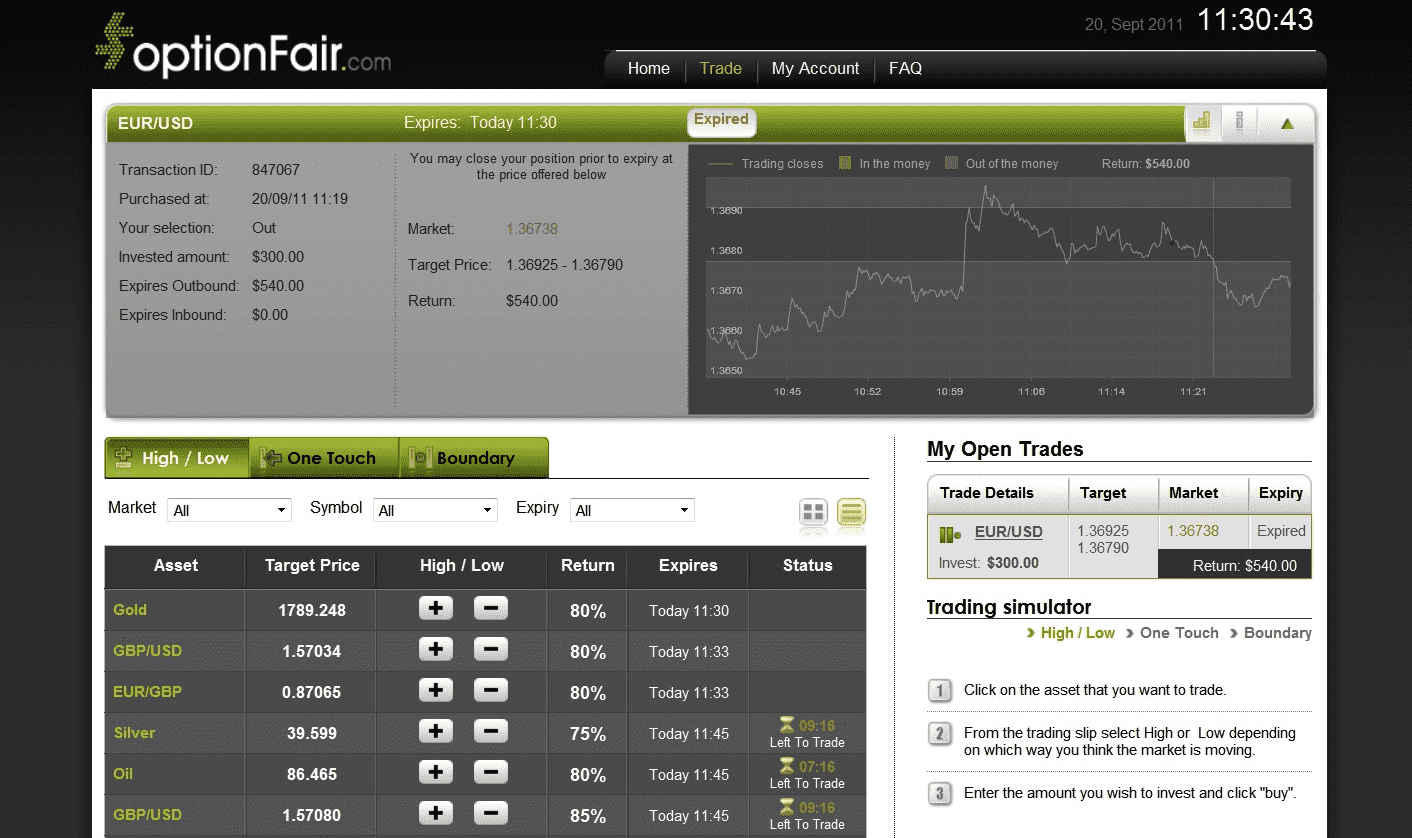The height and width of the screenshot is (838, 1412).
Task: Click the 11:30:43 clock display
Action: click(x=1256, y=20)
